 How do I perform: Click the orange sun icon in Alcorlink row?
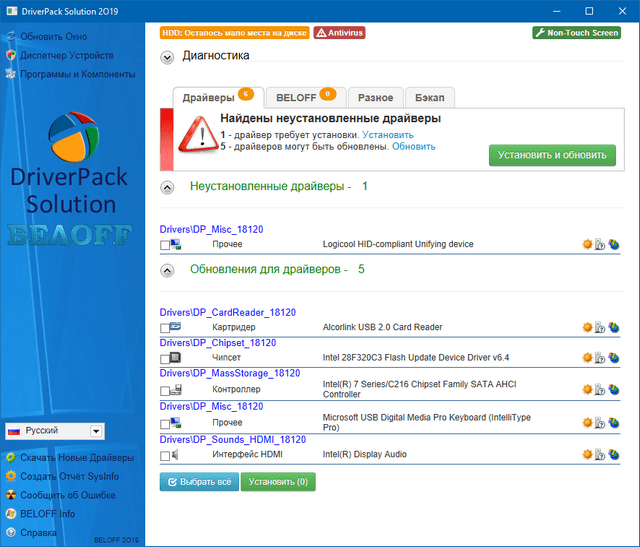(x=586, y=327)
